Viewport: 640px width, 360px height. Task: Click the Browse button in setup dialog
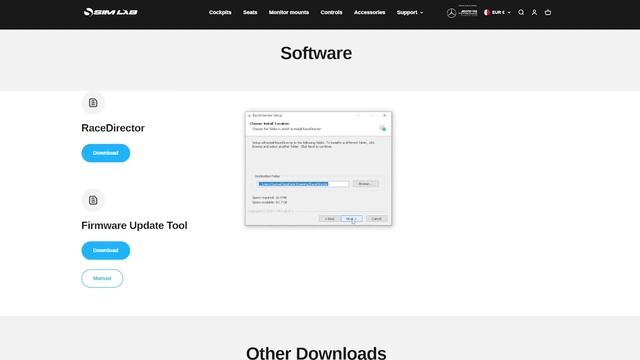[365, 184]
